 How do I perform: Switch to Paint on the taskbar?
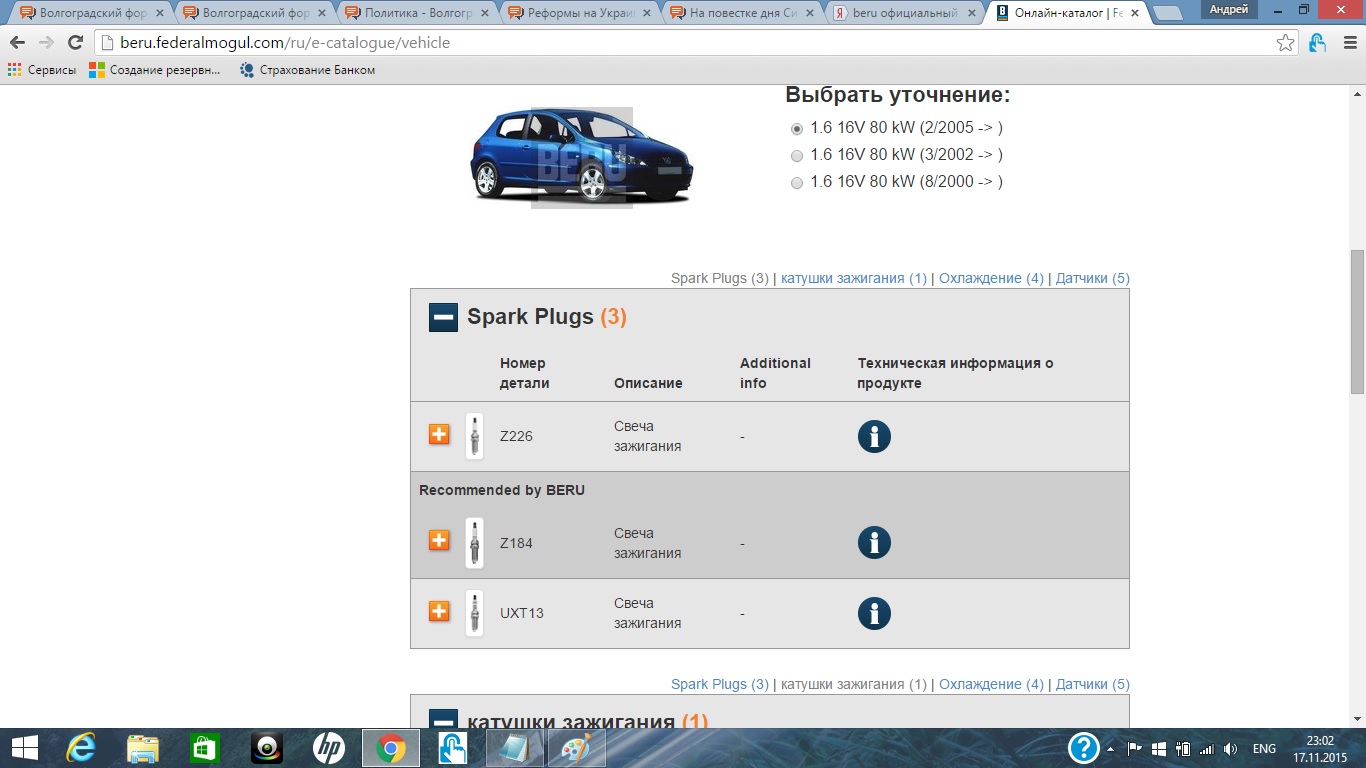click(577, 748)
